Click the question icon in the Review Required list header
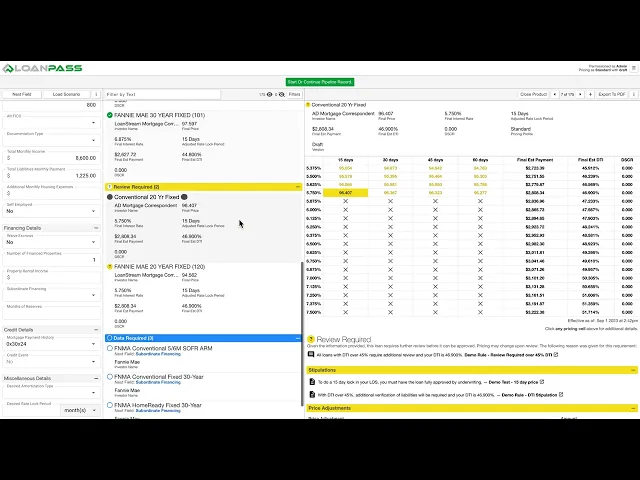 point(109,187)
